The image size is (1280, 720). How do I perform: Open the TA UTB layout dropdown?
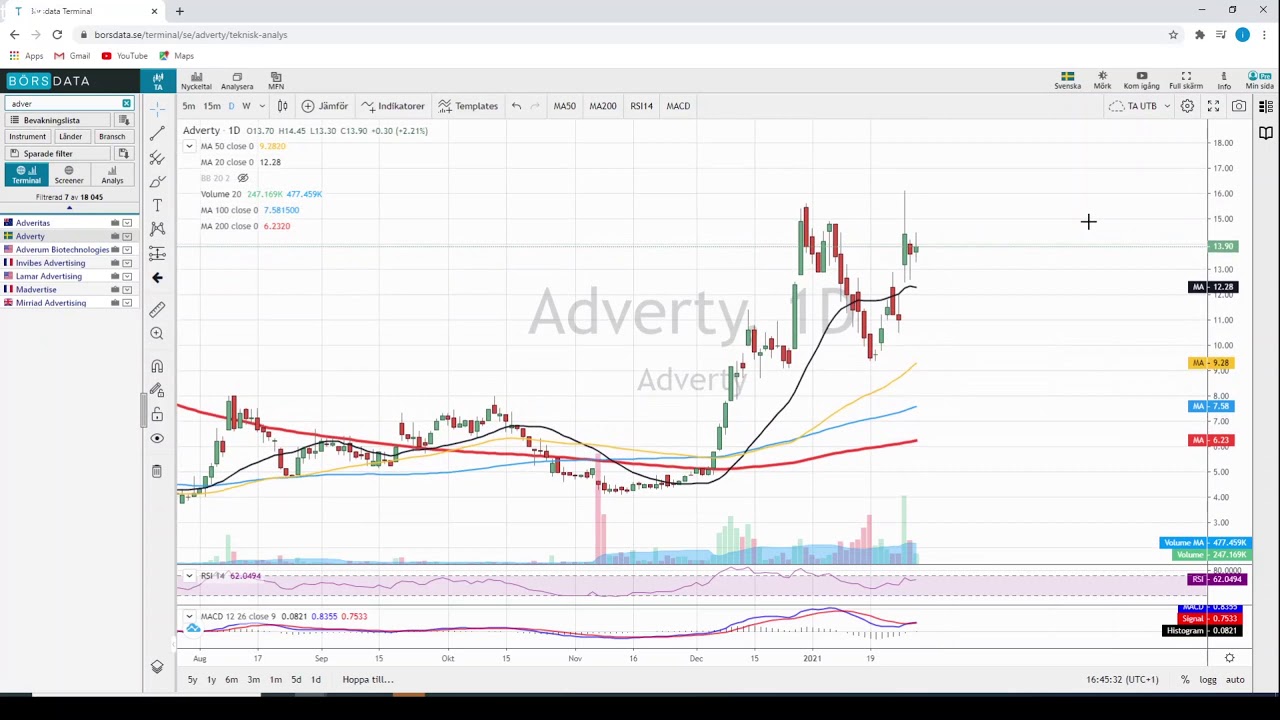pyautogui.click(x=1141, y=106)
